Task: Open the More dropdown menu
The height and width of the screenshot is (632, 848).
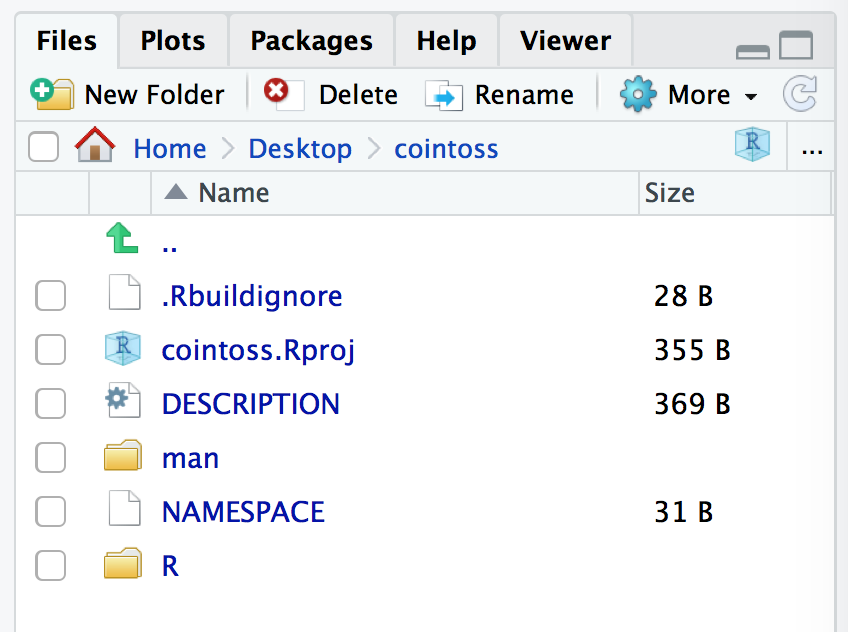Action: coord(689,95)
